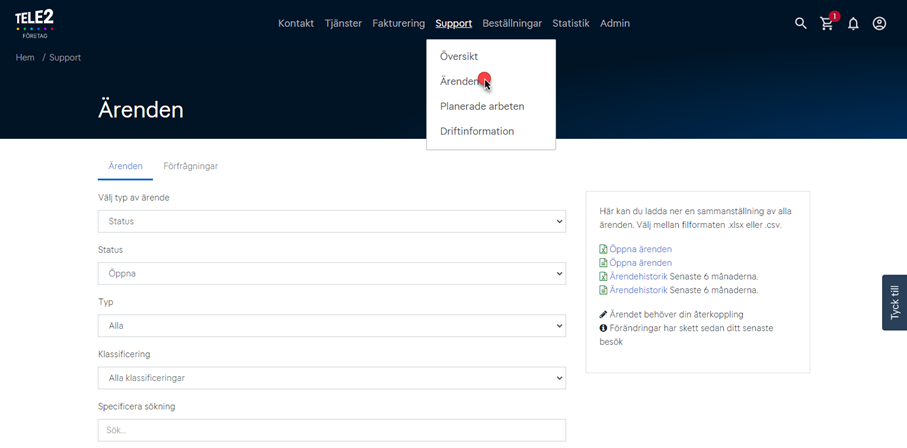Click the Excel icon beside Öppna ärenden

point(603,249)
